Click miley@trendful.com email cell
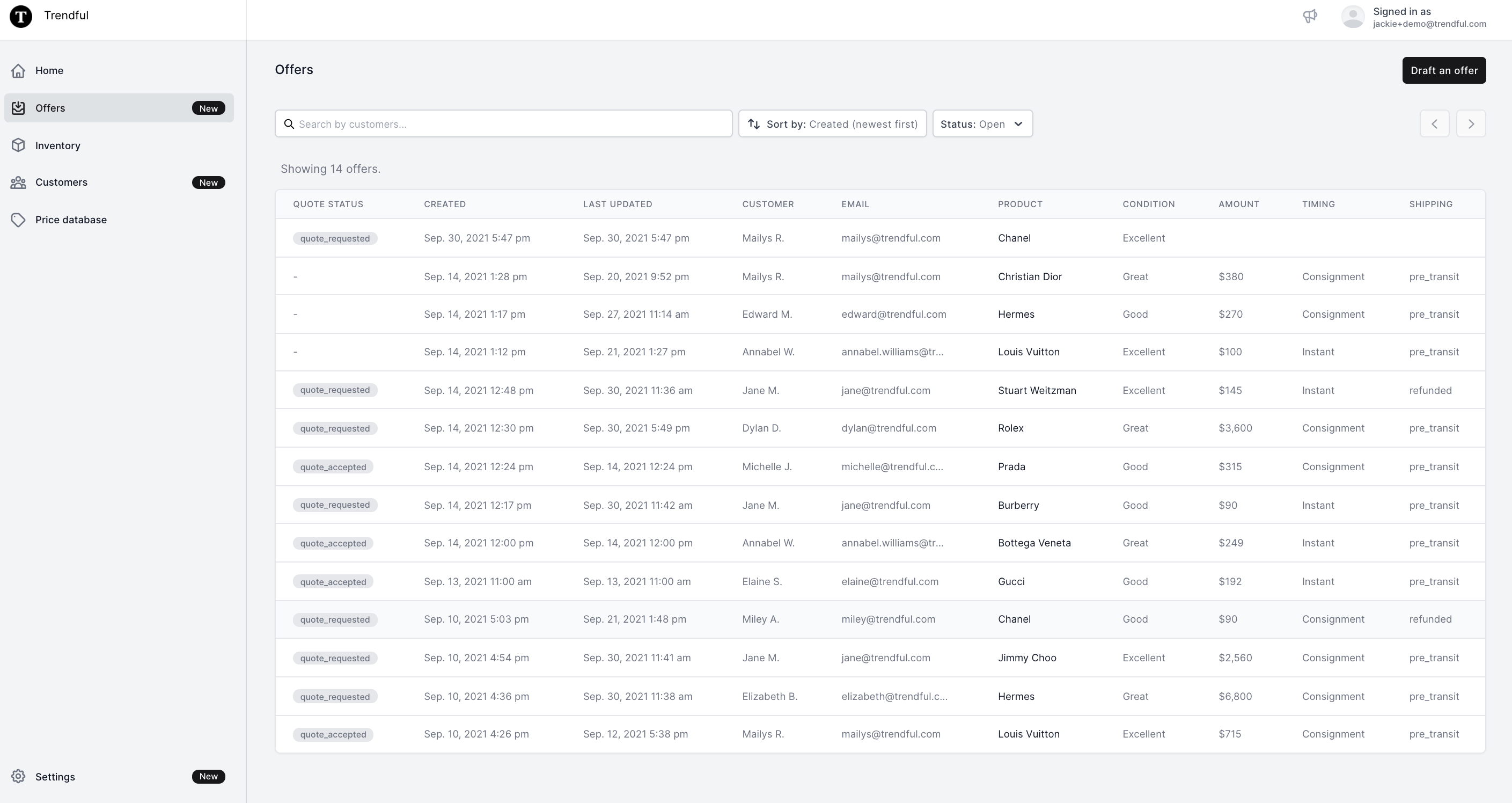This screenshot has width=1512, height=803. click(888, 619)
